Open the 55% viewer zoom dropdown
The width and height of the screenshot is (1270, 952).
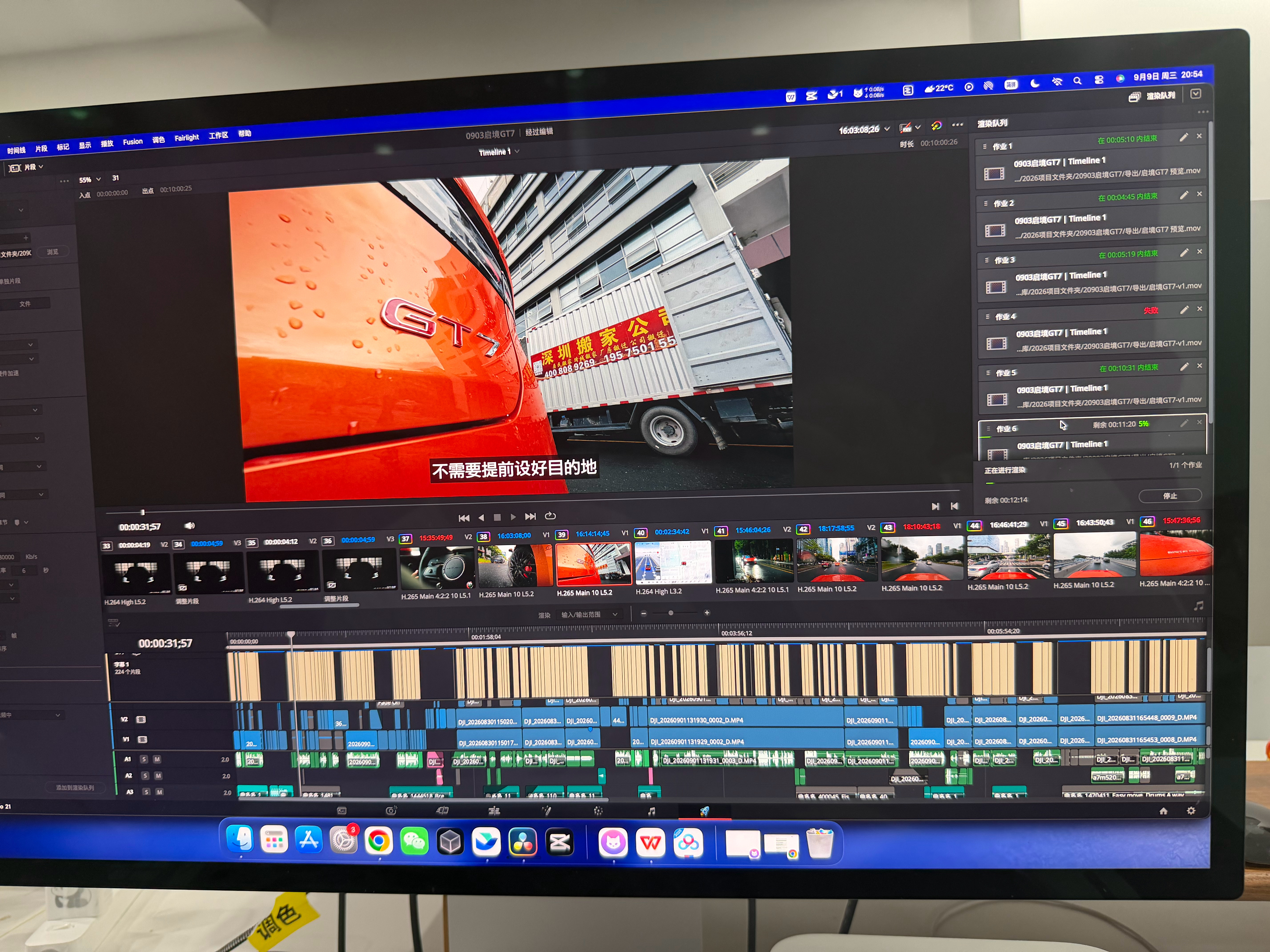point(90,180)
